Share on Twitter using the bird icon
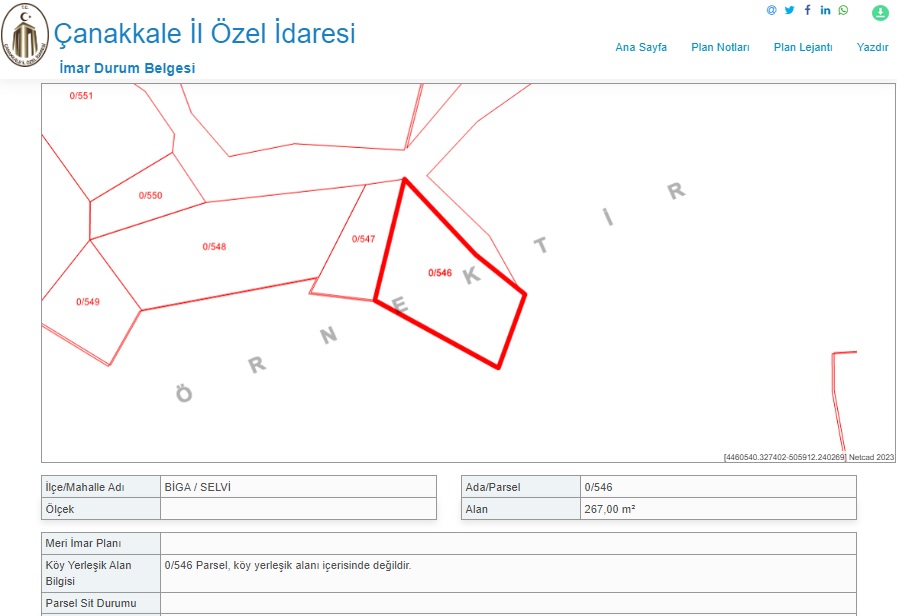 (789, 10)
